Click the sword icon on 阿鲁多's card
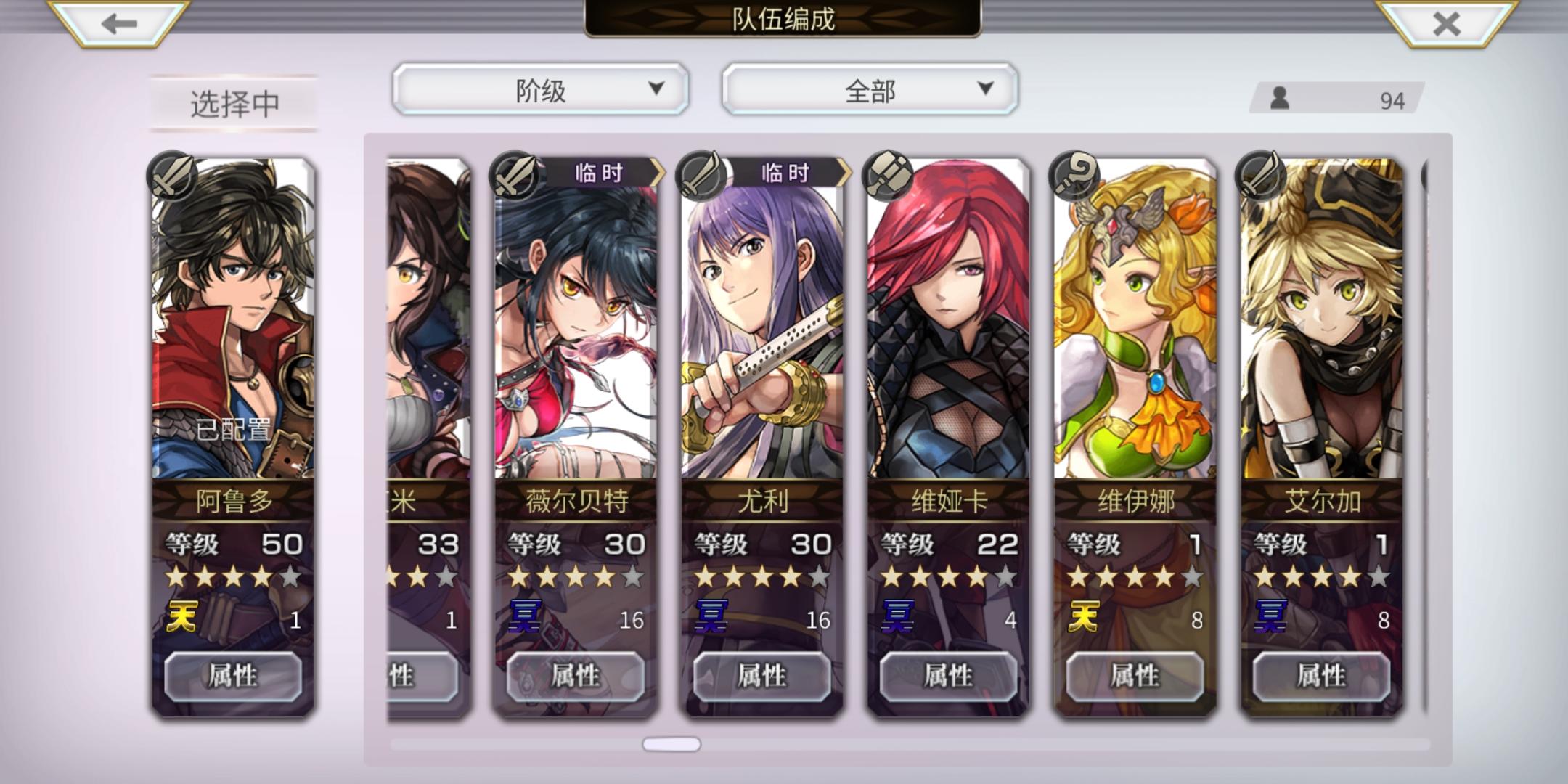 point(172,176)
